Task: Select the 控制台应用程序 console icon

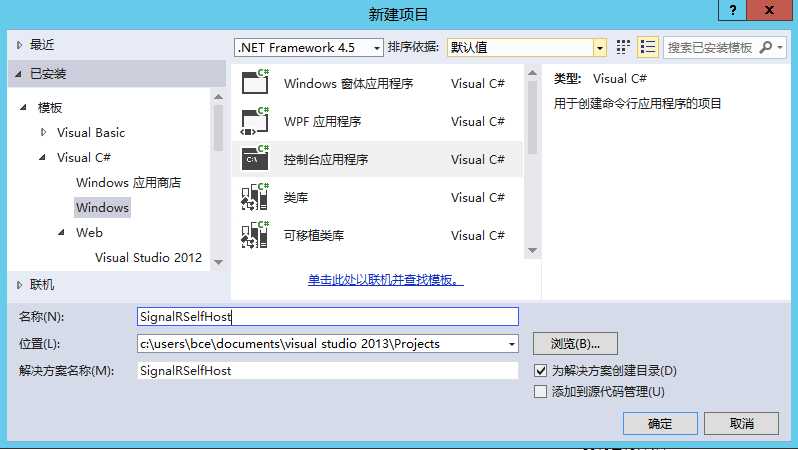Action: pyautogui.click(x=255, y=159)
